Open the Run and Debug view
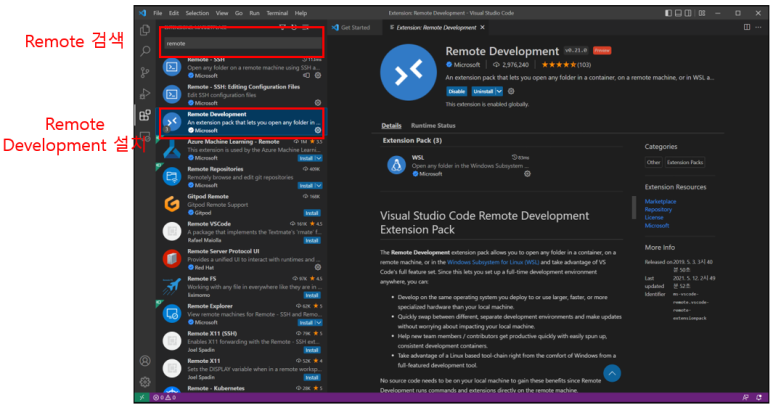Image resolution: width=773 pixels, height=405 pixels. tap(145, 94)
